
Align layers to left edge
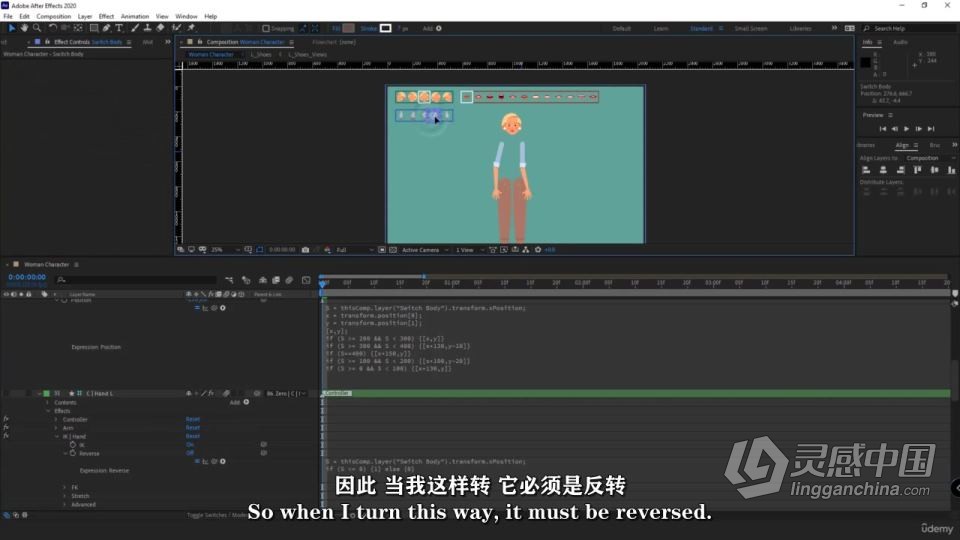point(866,170)
